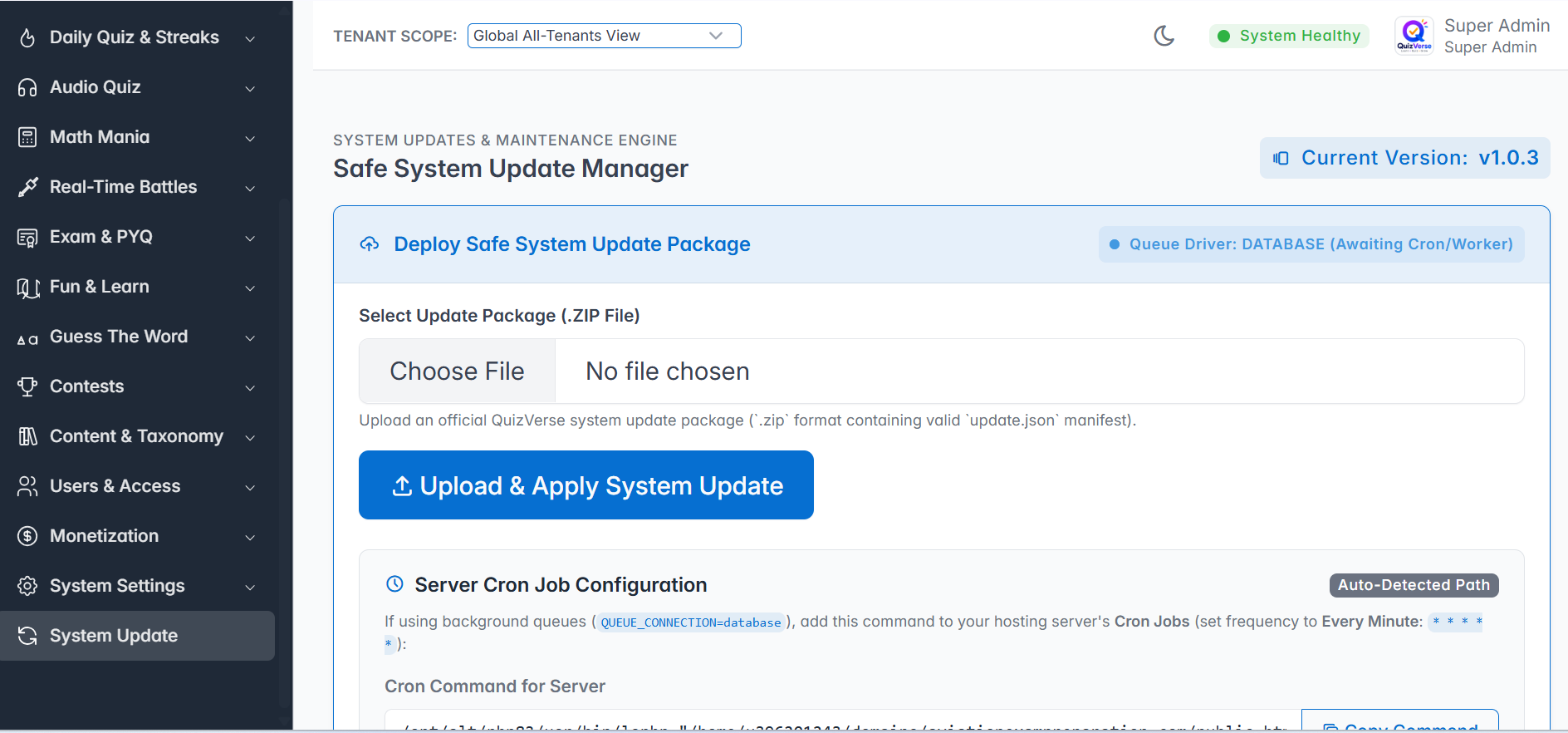Click the calculator icon for Math Mania
1568x733 pixels.
tap(27, 137)
